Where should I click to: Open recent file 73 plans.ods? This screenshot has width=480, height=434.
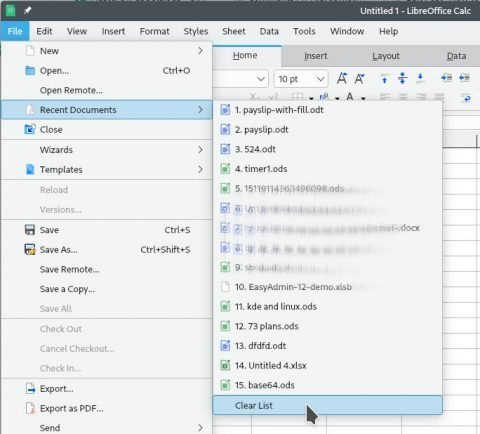328,326
